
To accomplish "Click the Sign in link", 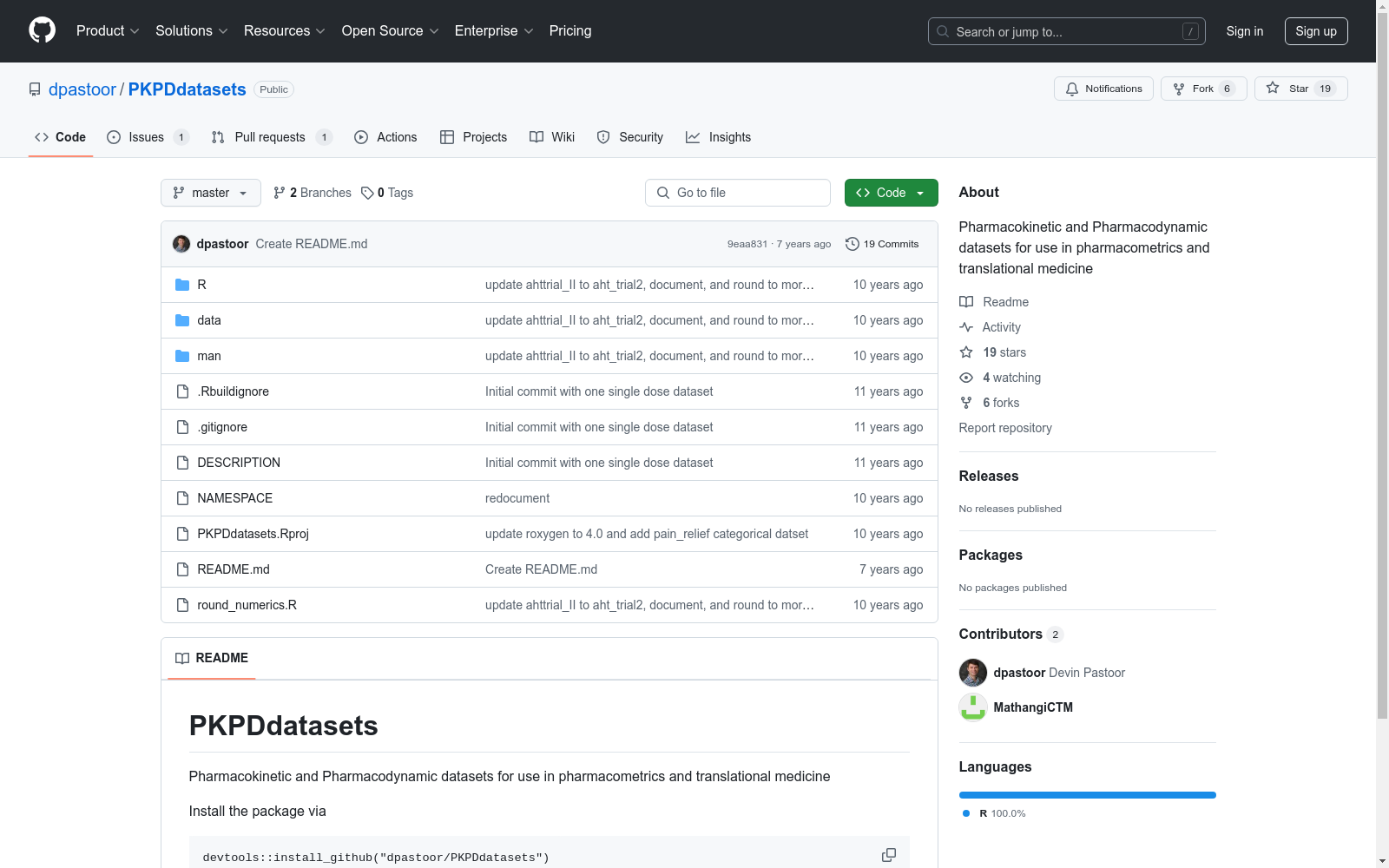I will [1245, 31].
